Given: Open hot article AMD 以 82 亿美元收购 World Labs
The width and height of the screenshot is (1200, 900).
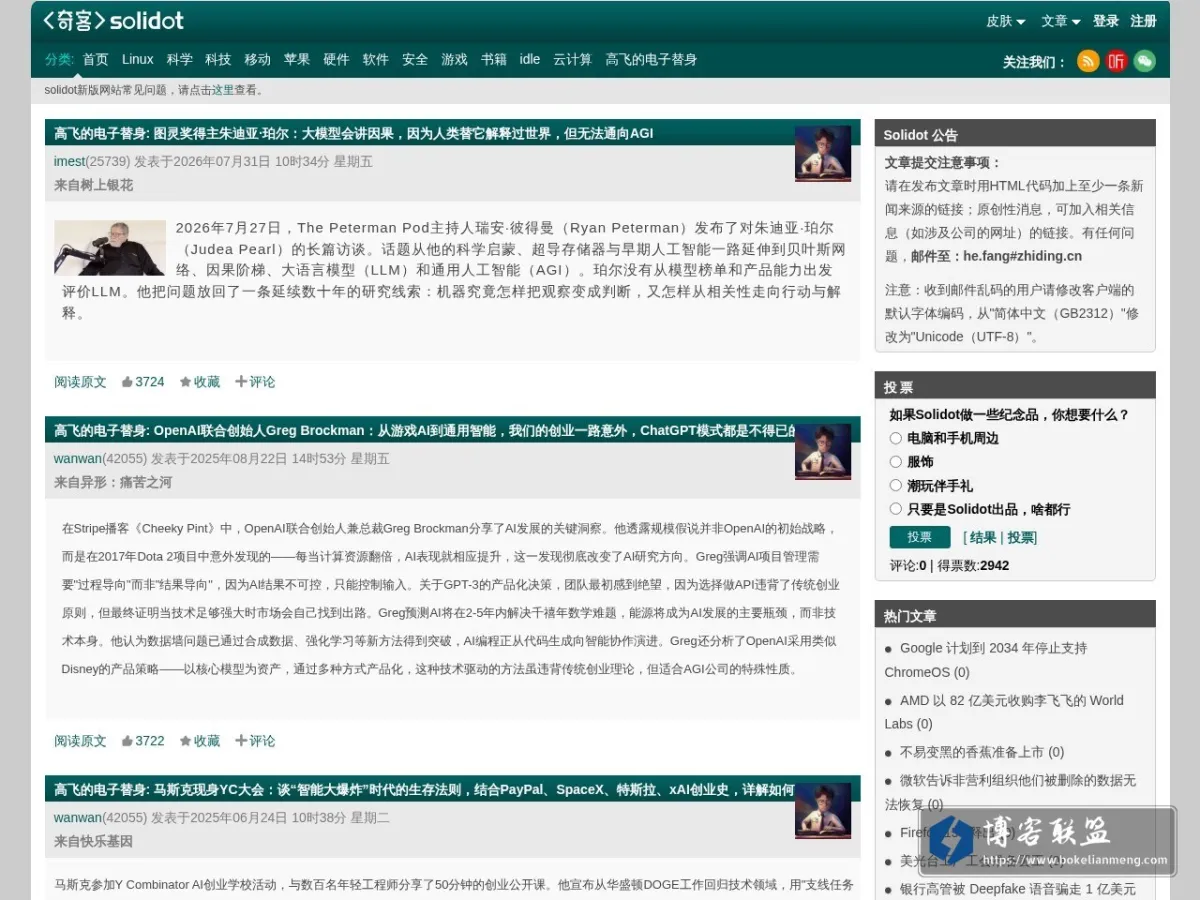Looking at the screenshot, I should (x=1004, y=712).
